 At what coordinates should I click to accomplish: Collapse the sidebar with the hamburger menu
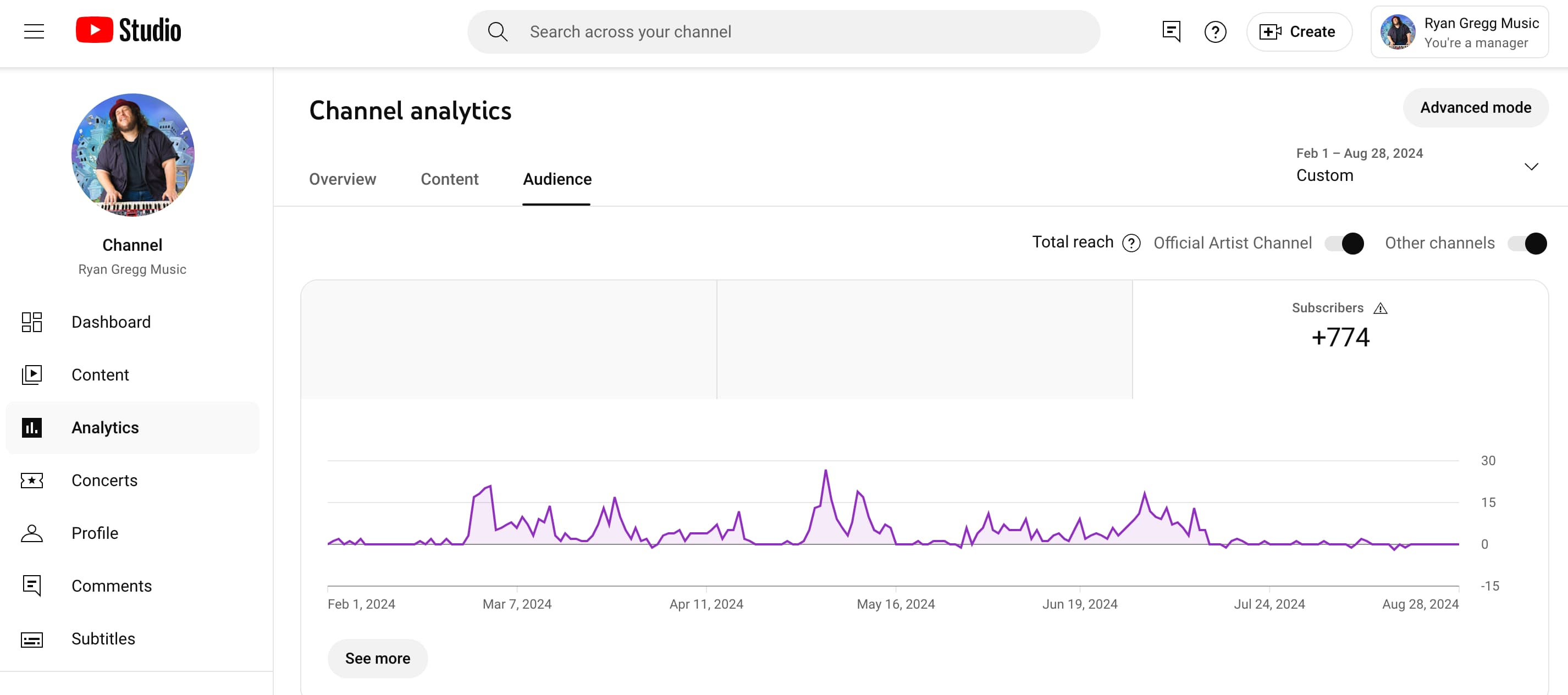(34, 31)
